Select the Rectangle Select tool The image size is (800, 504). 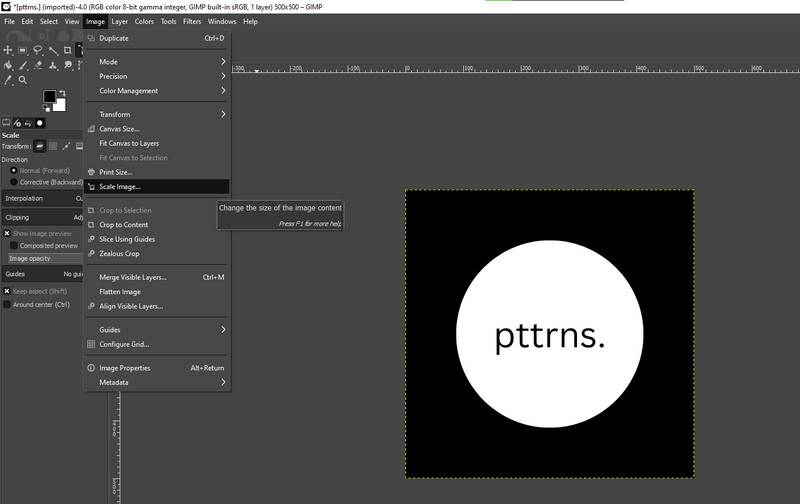22,50
